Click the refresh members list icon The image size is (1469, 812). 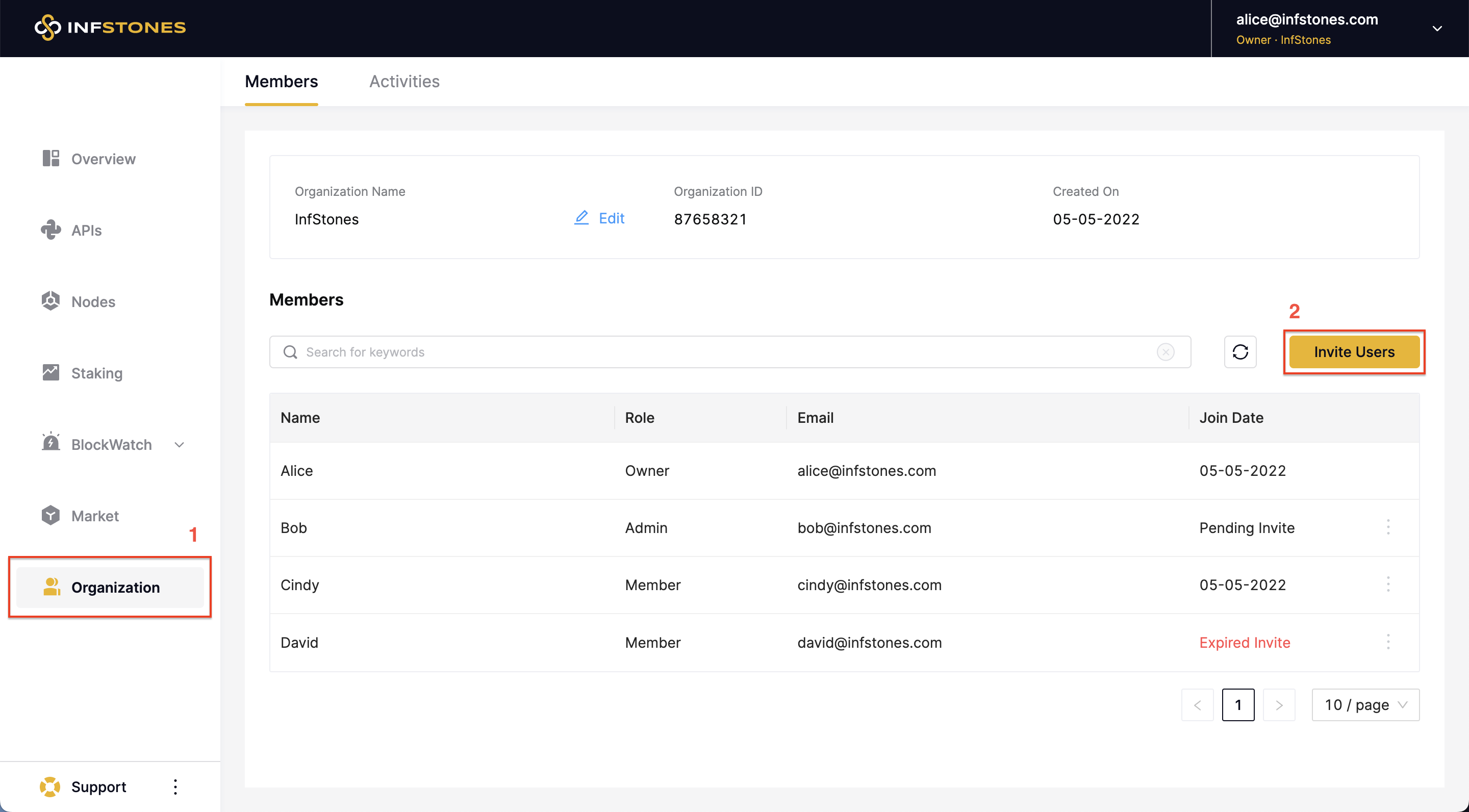click(x=1240, y=352)
